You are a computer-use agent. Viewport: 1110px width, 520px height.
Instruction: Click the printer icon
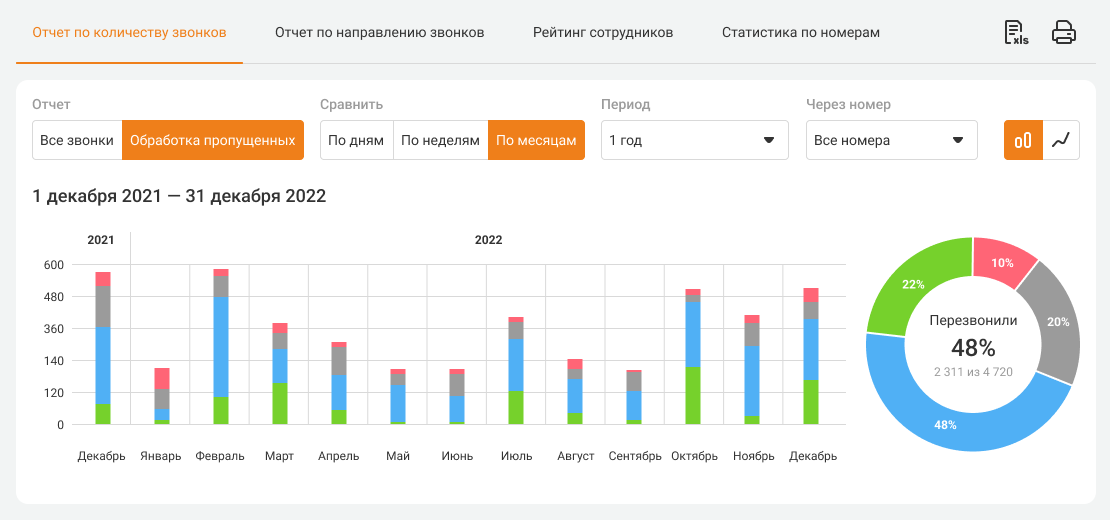(1063, 33)
